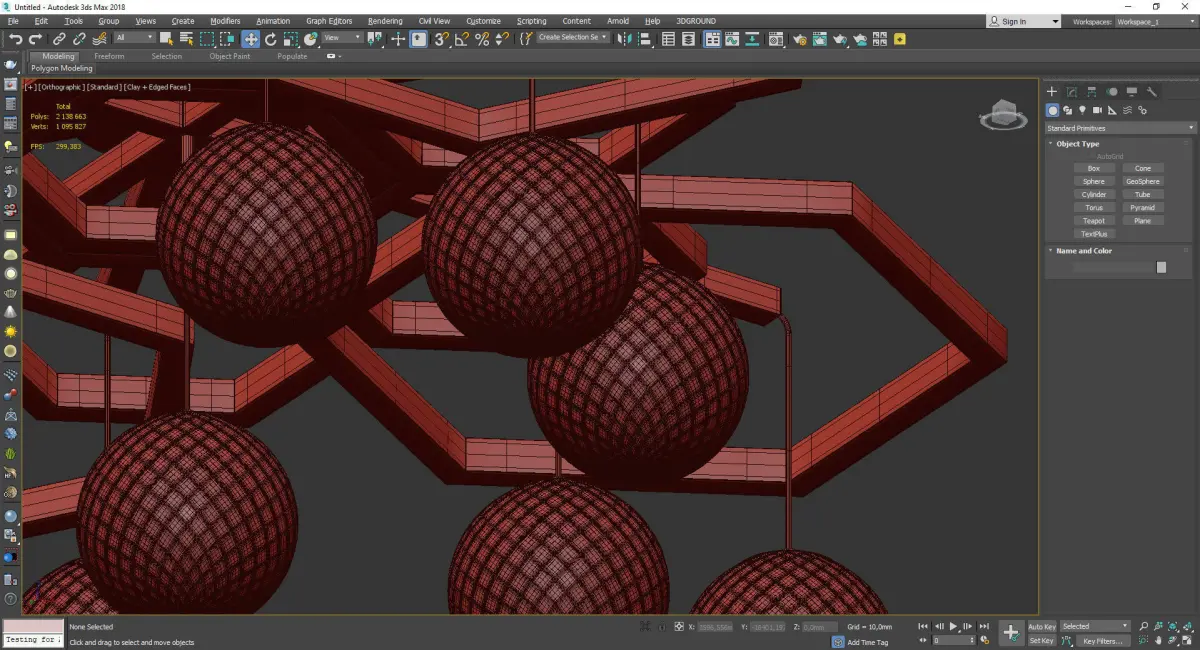1200x650 pixels.
Task: Toggle Spinner Snap
Action: click(503, 39)
